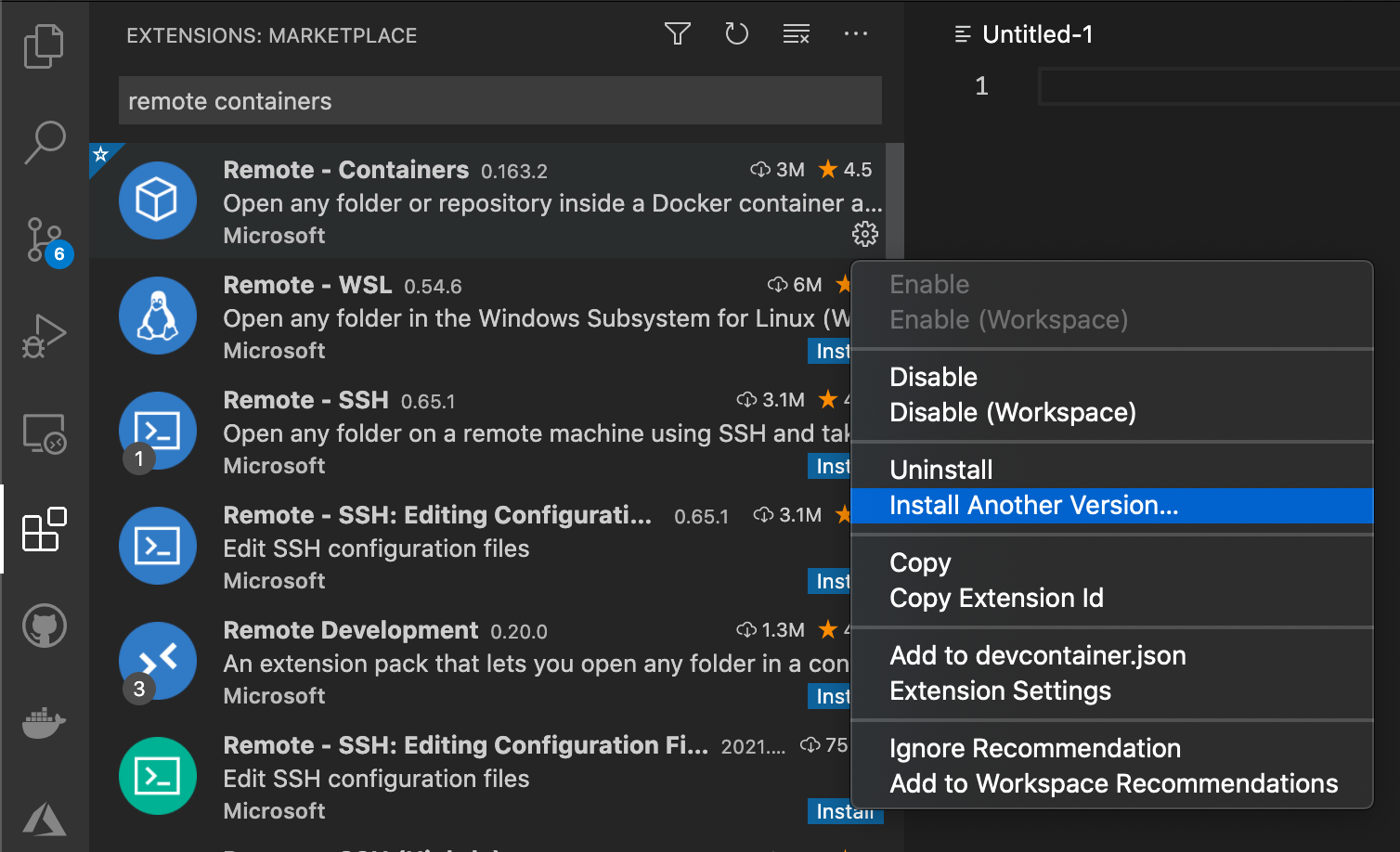Select Uninstall in the context menu

pos(1111,470)
